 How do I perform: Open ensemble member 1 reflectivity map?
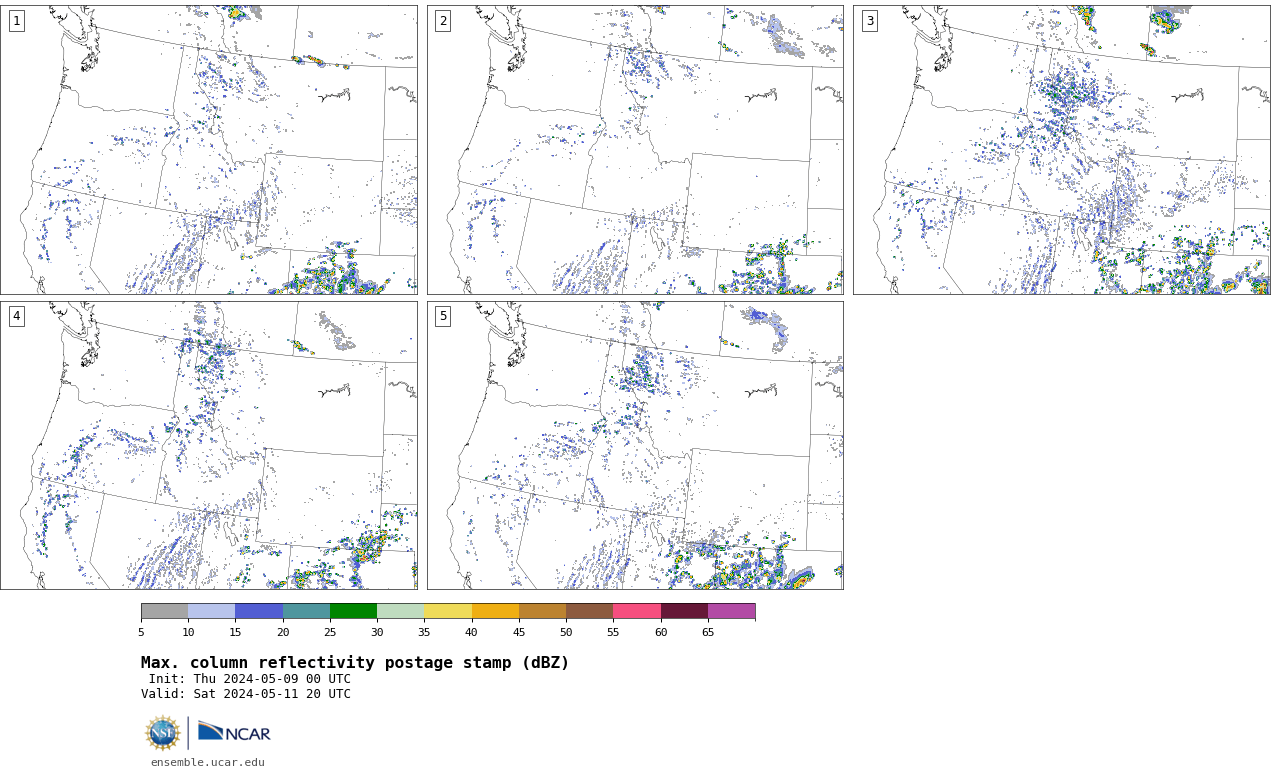(x=209, y=150)
